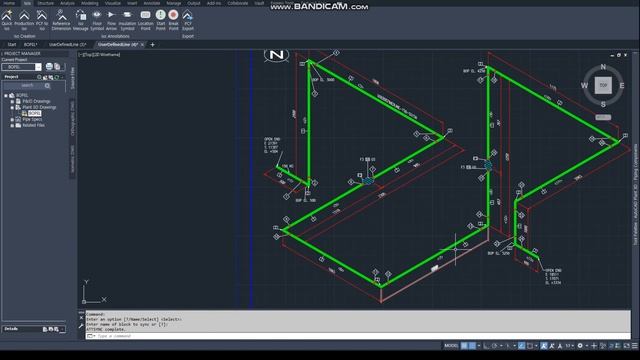
Task: Open the Home ribbon tab
Action: [x=9, y=3]
